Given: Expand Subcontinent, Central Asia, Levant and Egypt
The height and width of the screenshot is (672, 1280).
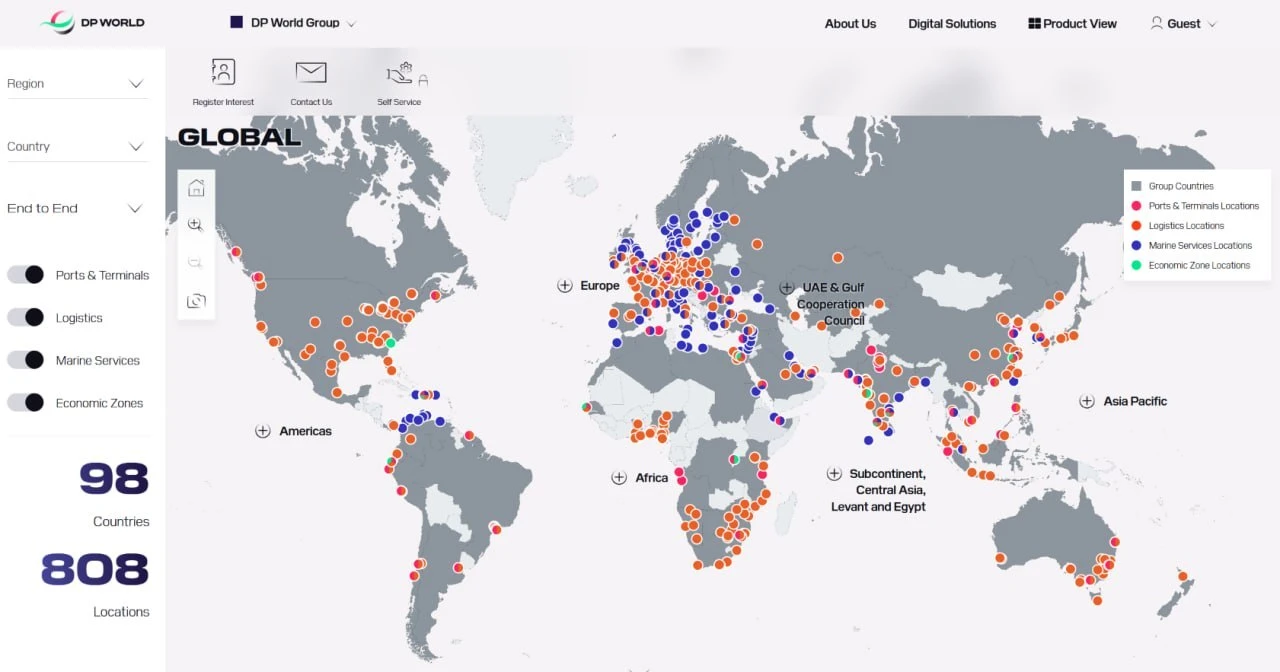Looking at the screenshot, I should point(834,474).
